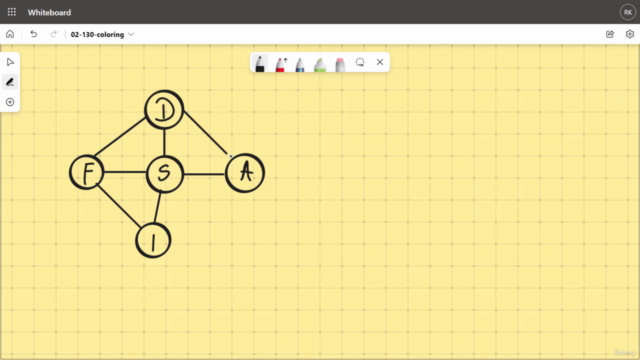This screenshot has width=640, height=360.
Task: Close the pen toolbar
Action: click(x=380, y=62)
